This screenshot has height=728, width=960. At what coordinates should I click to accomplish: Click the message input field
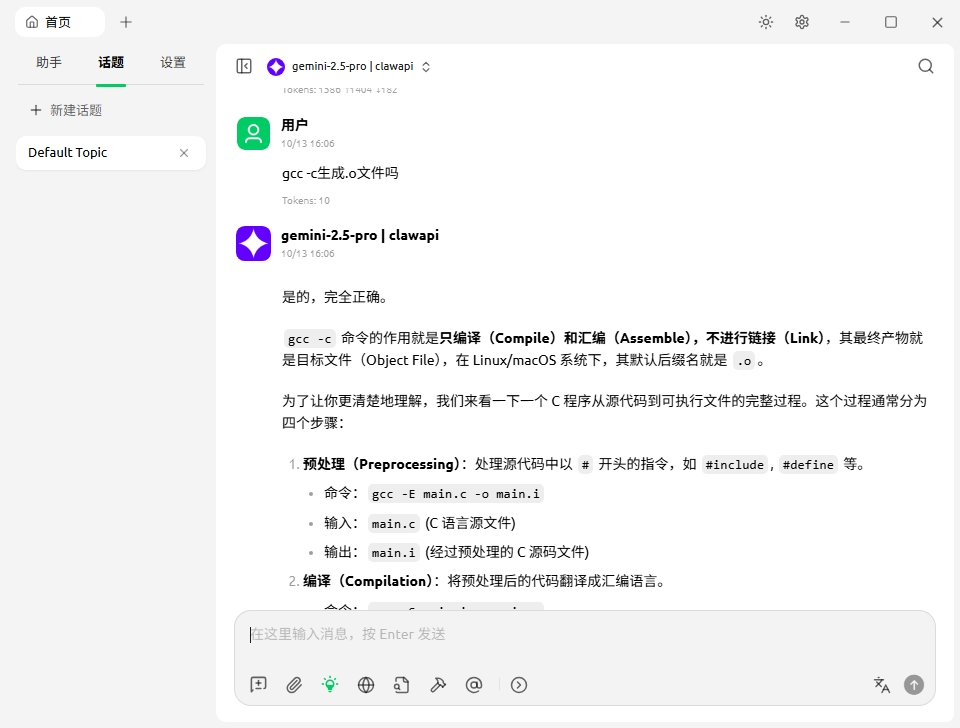585,634
